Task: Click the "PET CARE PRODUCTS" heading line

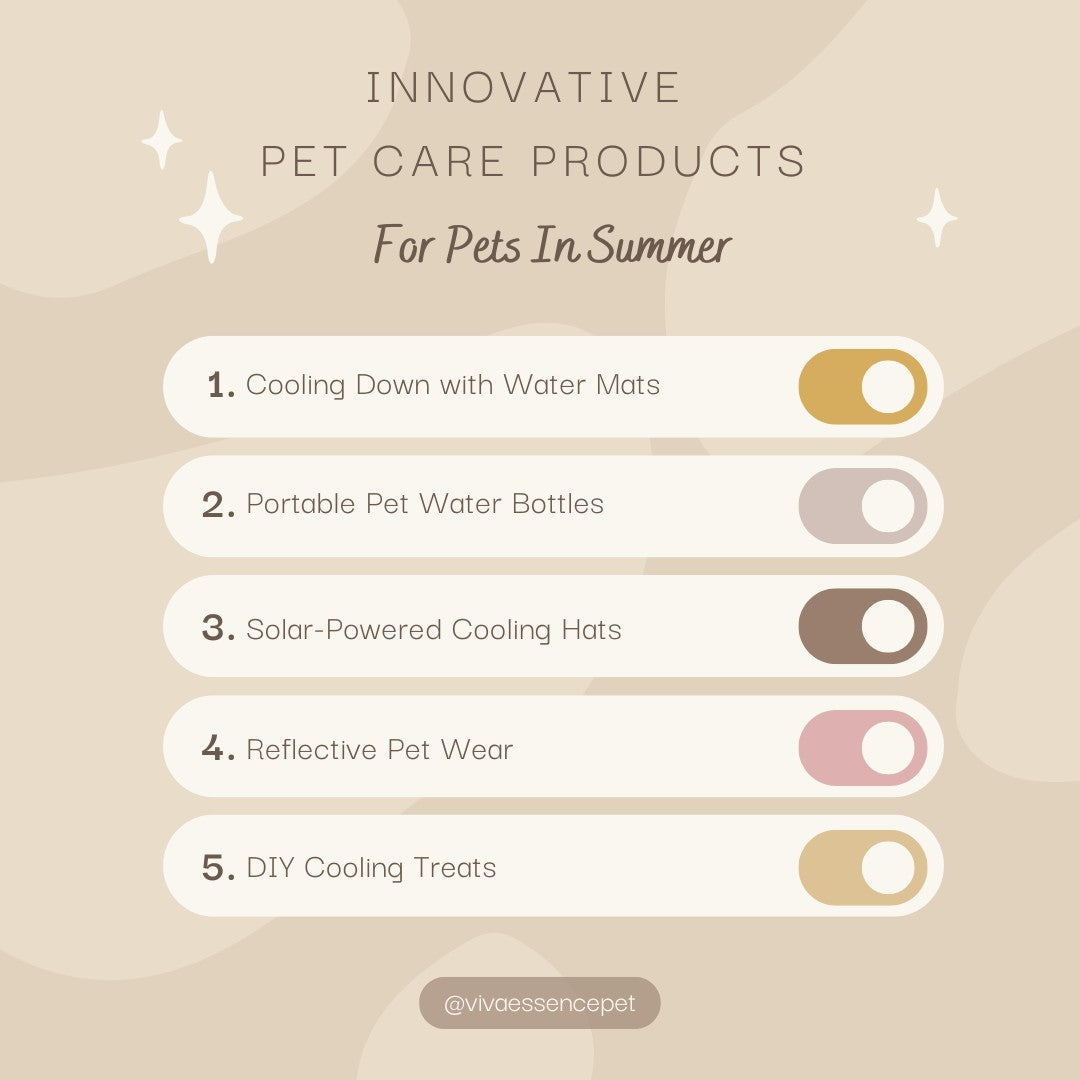Action: [x=533, y=162]
